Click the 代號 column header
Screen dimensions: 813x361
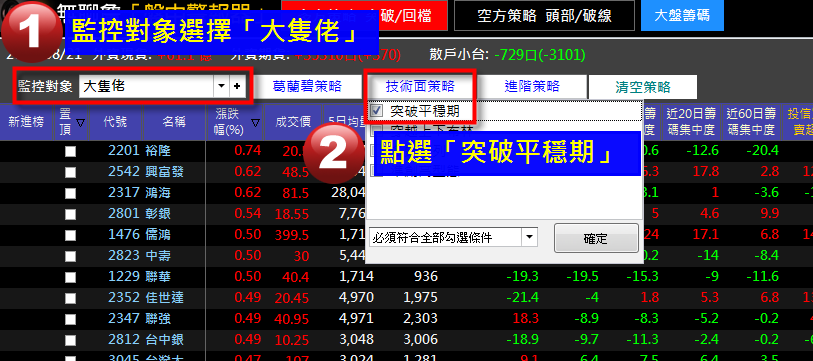[x=116, y=122]
